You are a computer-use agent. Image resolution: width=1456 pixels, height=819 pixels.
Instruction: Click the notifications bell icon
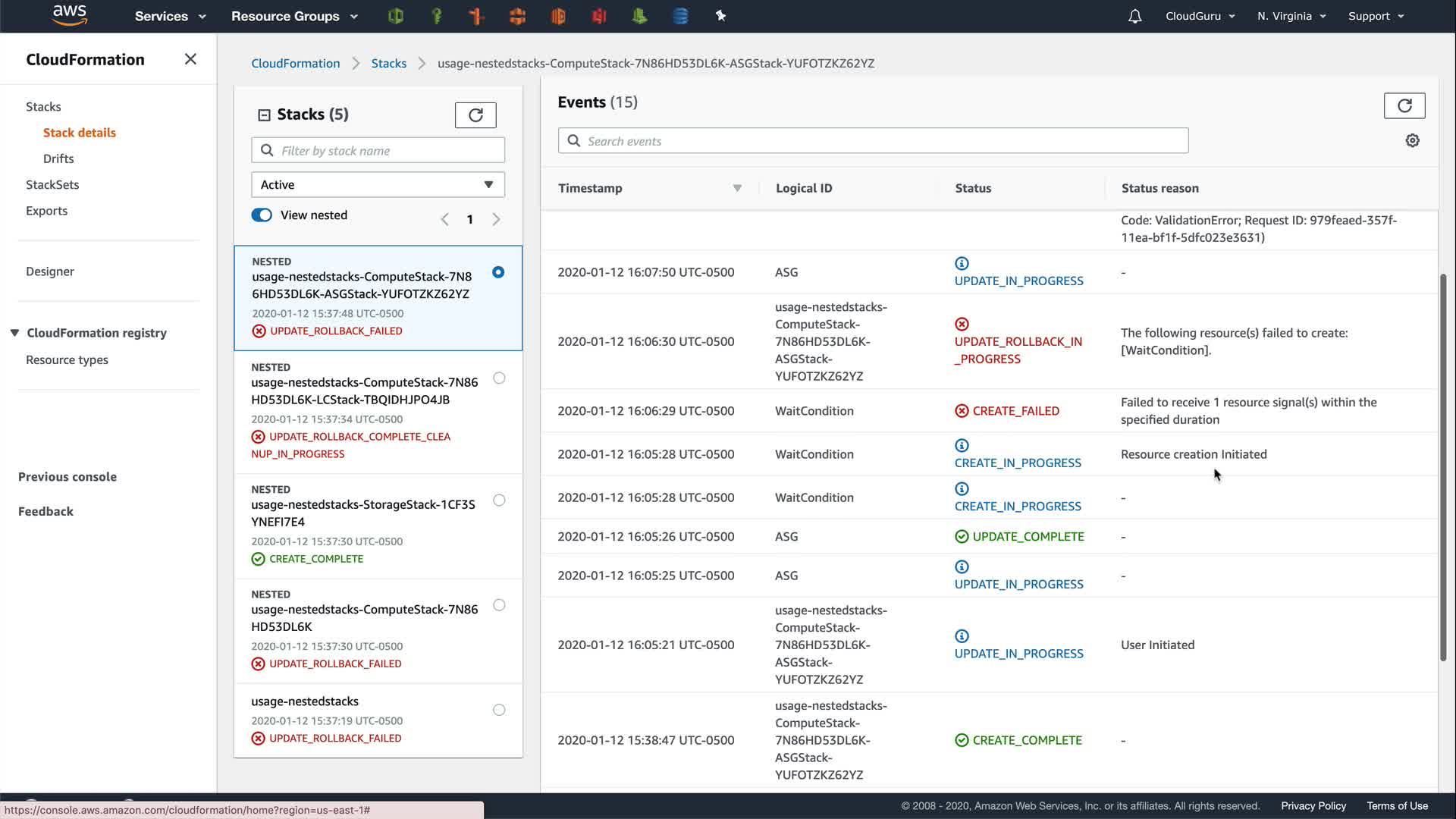coord(1134,16)
